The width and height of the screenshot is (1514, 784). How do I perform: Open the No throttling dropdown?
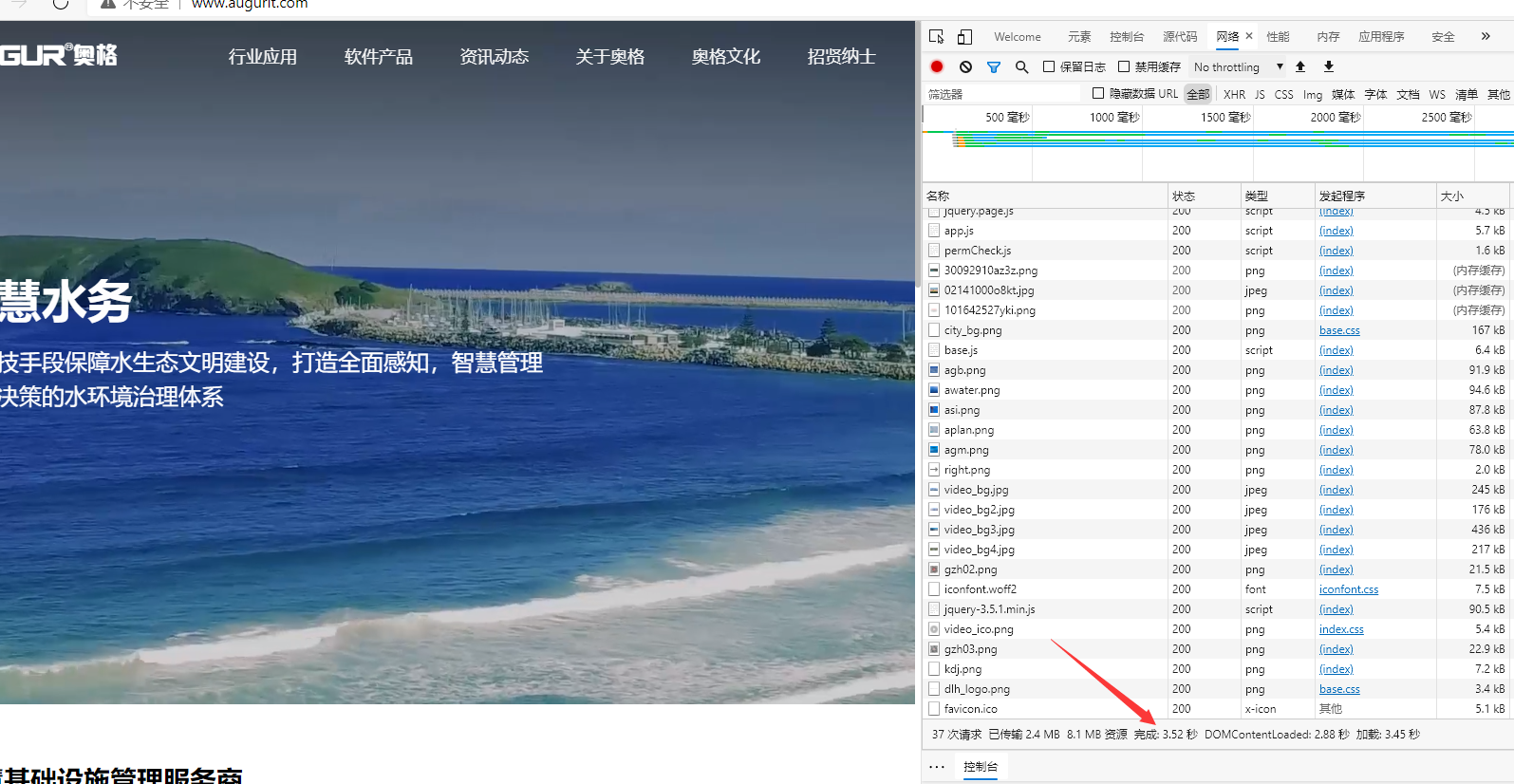(x=1238, y=66)
